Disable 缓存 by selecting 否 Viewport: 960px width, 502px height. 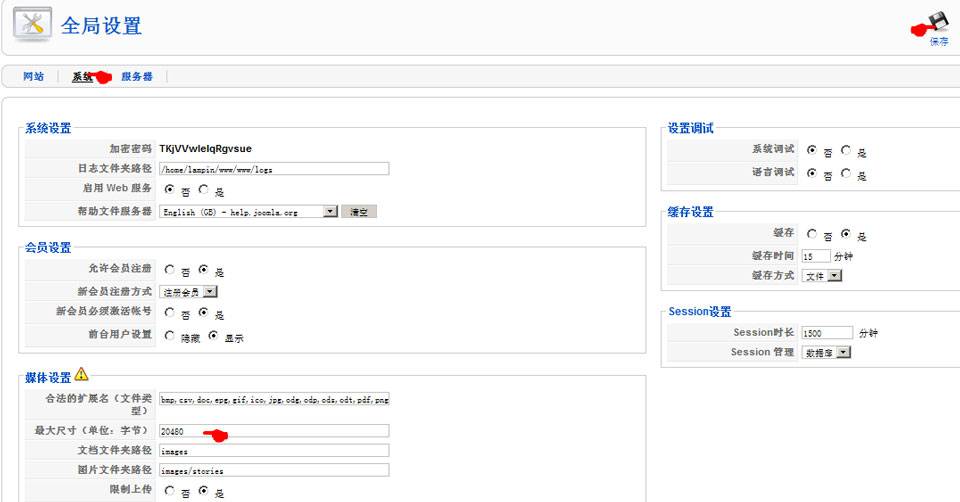pyautogui.click(x=812, y=234)
